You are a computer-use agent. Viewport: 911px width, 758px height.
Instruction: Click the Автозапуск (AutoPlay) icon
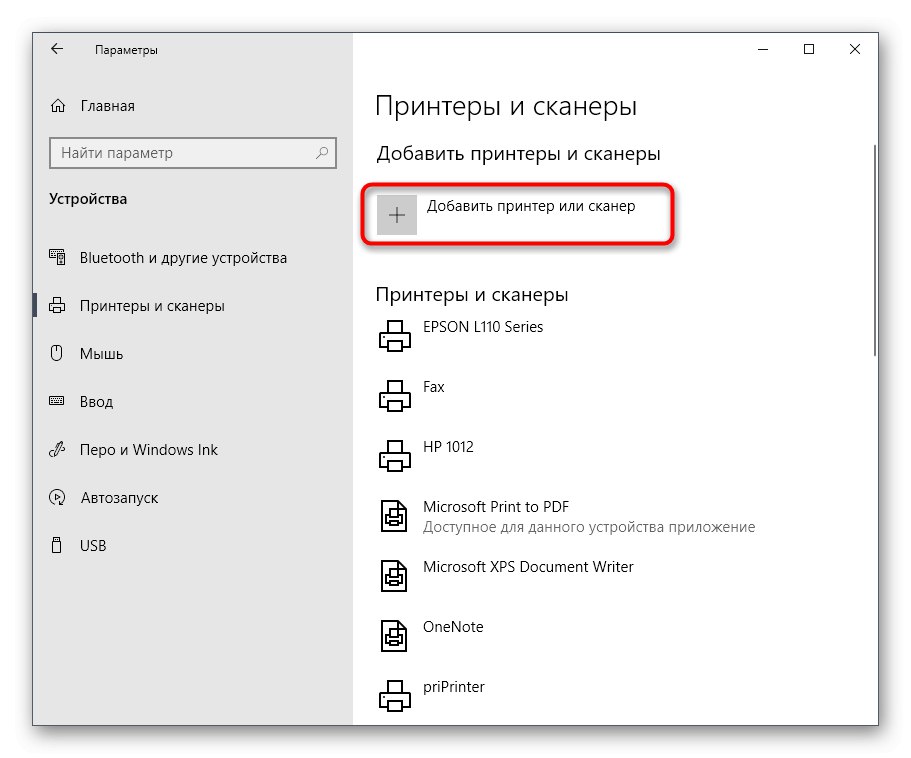tap(57, 498)
